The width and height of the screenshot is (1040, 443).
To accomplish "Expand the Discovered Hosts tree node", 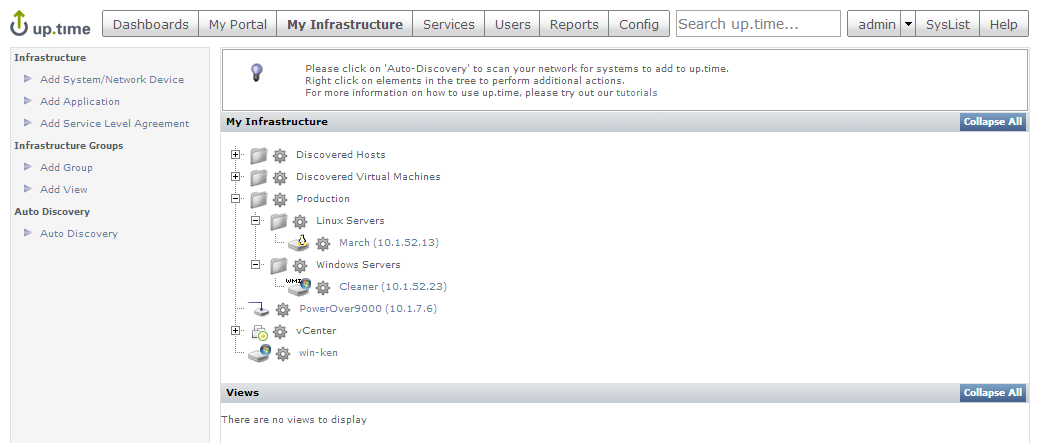I will click(236, 155).
